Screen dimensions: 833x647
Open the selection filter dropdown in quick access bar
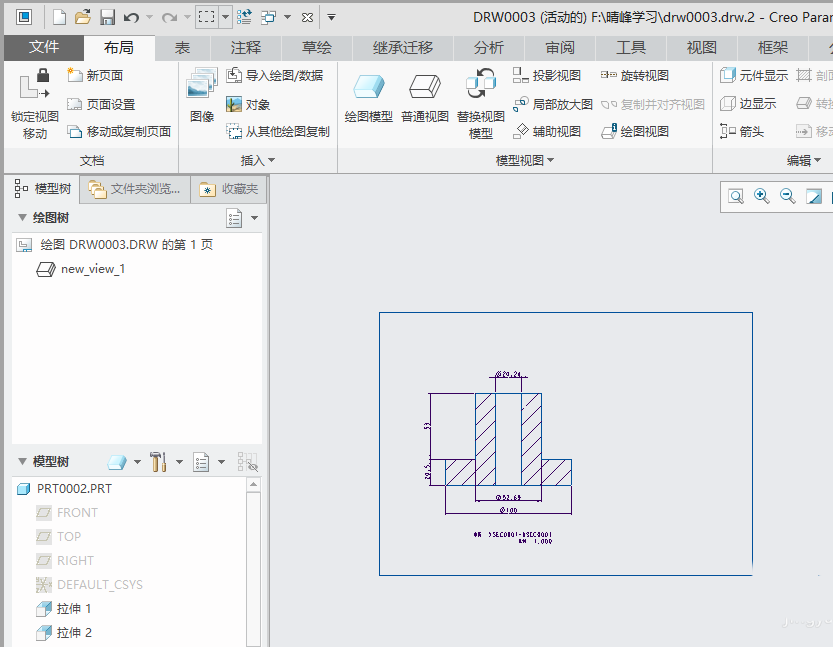[x=224, y=17]
